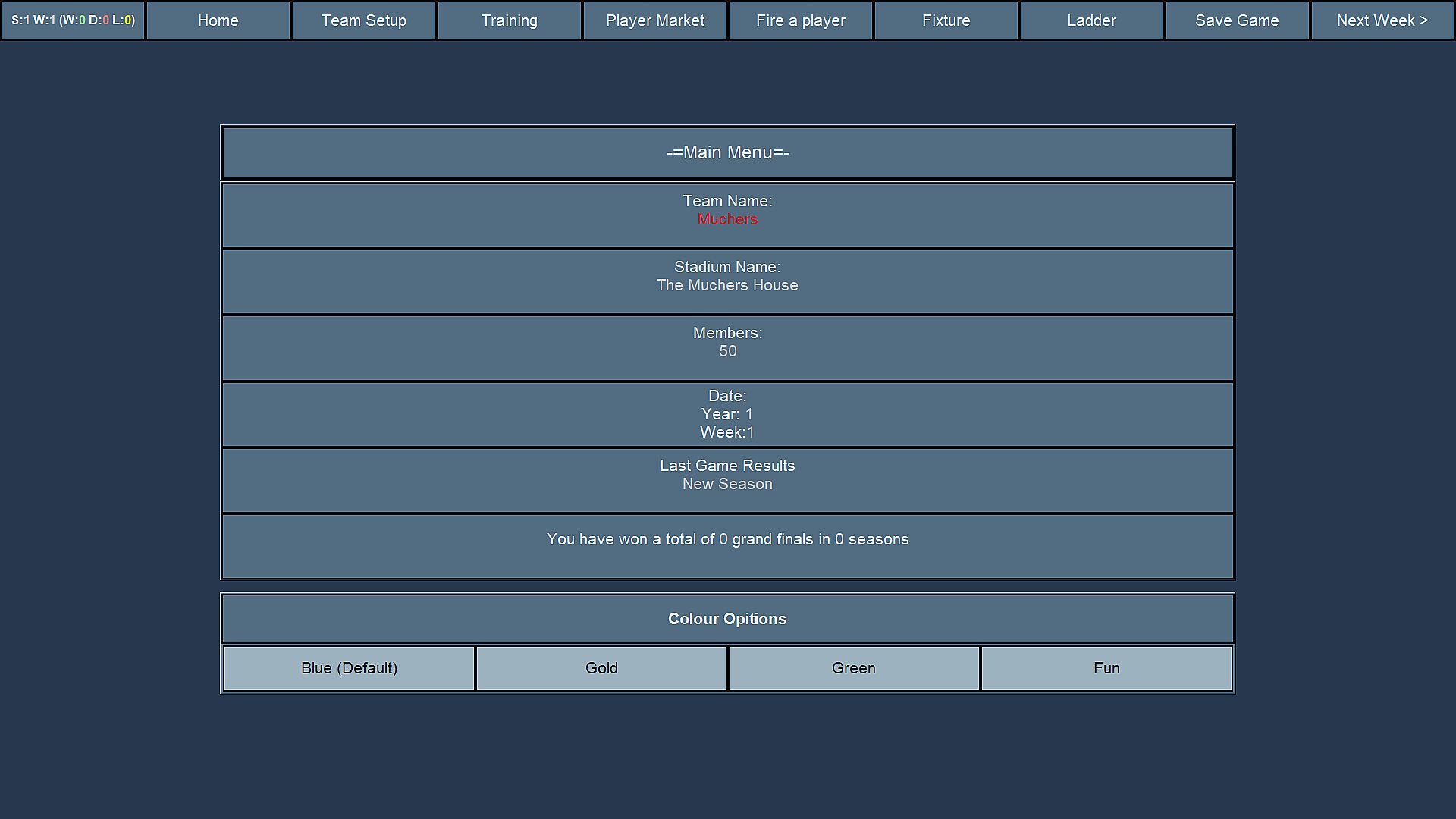Pick the Fun colour option
1456x819 pixels.
(1106, 668)
